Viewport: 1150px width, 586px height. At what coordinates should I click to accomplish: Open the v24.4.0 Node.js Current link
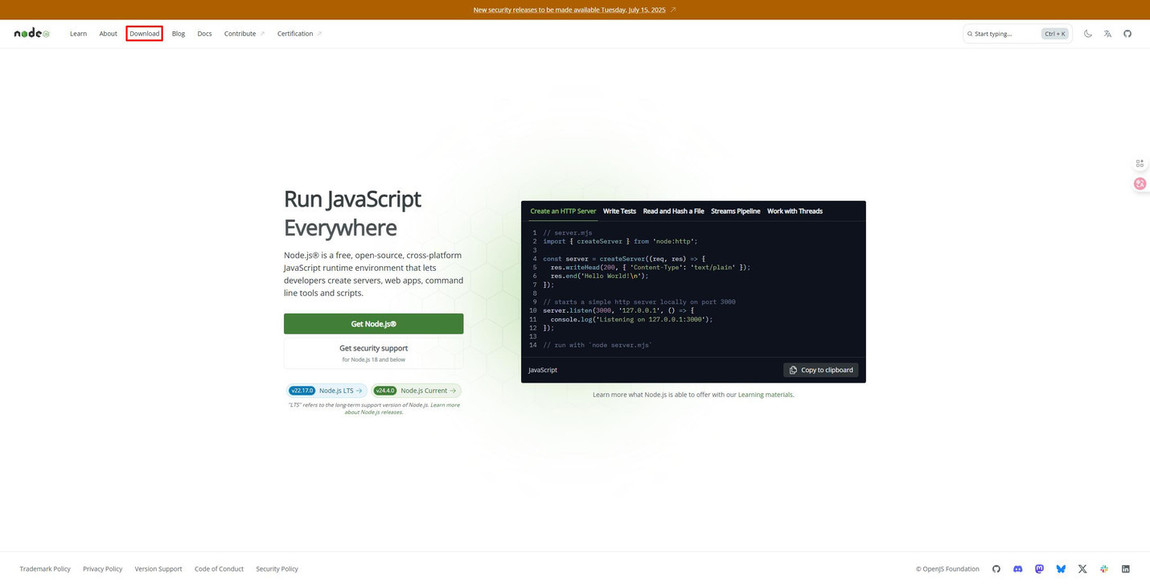[x=416, y=391]
